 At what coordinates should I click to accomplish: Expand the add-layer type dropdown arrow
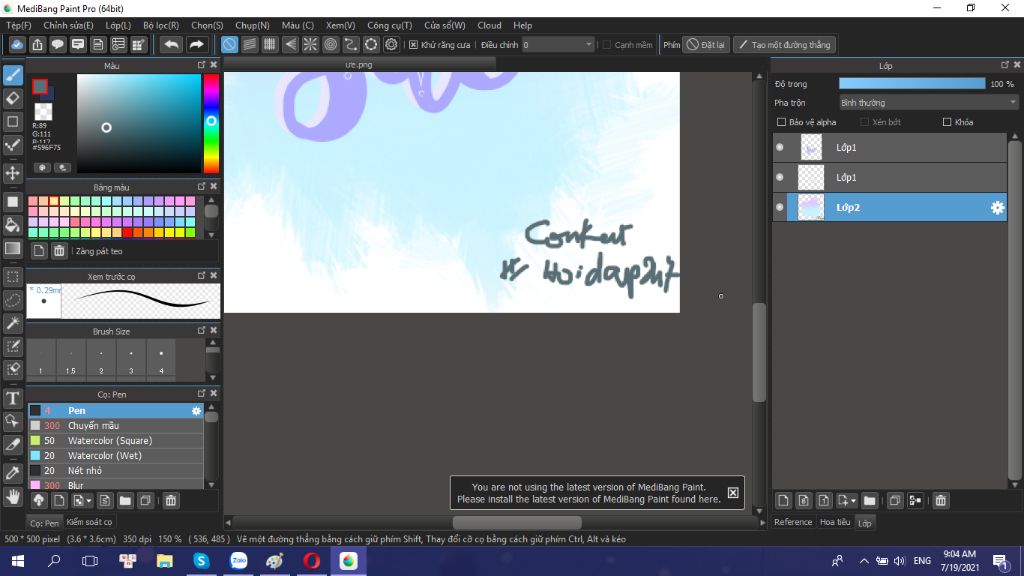[x=853, y=501]
